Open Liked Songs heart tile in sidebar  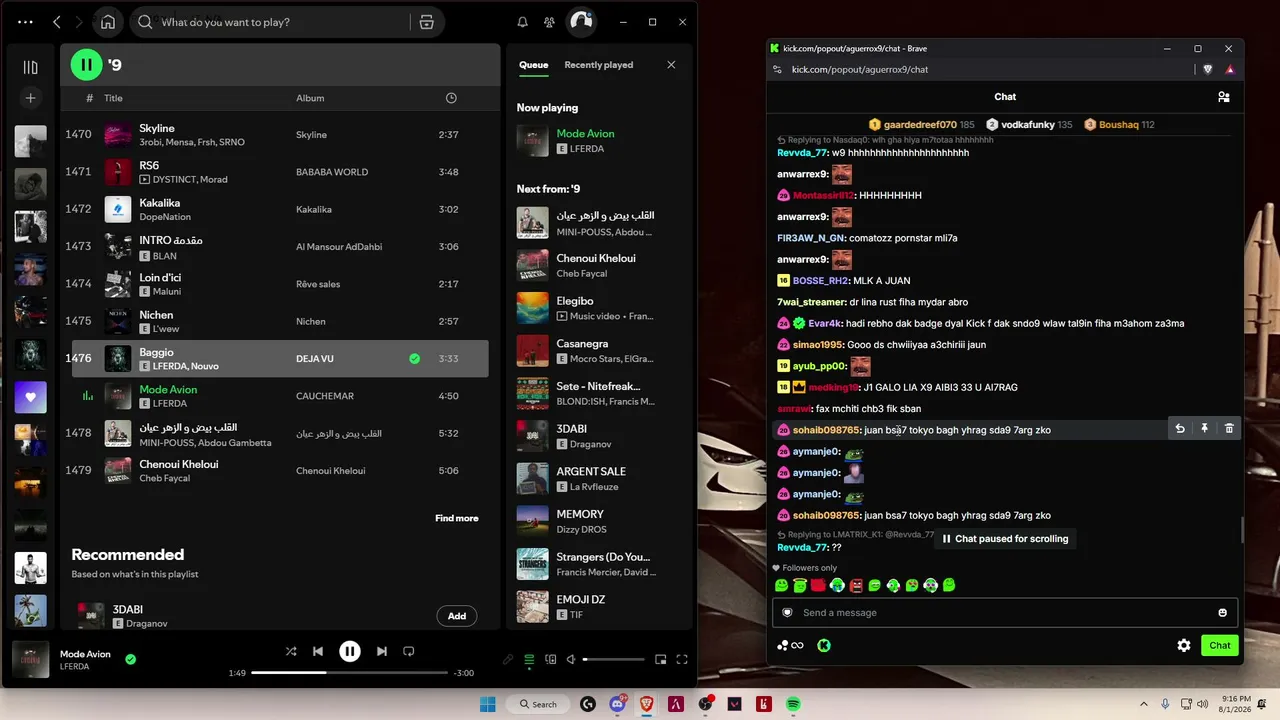(30, 397)
